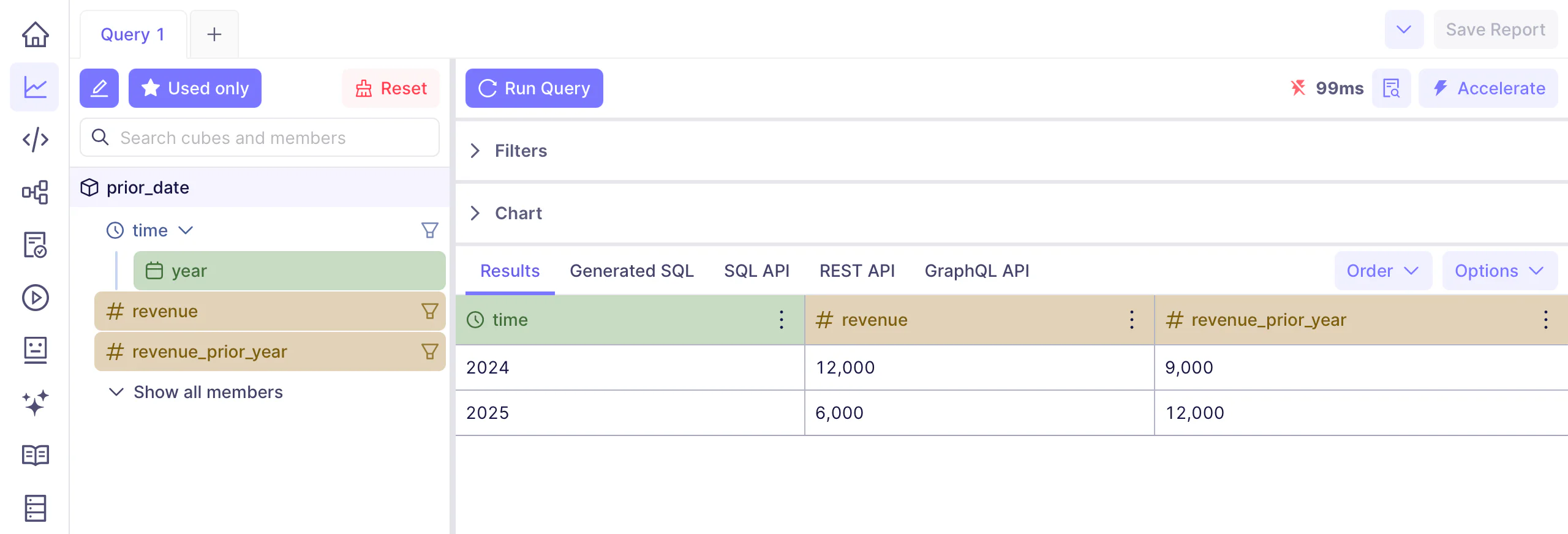1568x534 pixels.
Task: Toggle filter on the time dimension
Action: [x=429, y=230]
